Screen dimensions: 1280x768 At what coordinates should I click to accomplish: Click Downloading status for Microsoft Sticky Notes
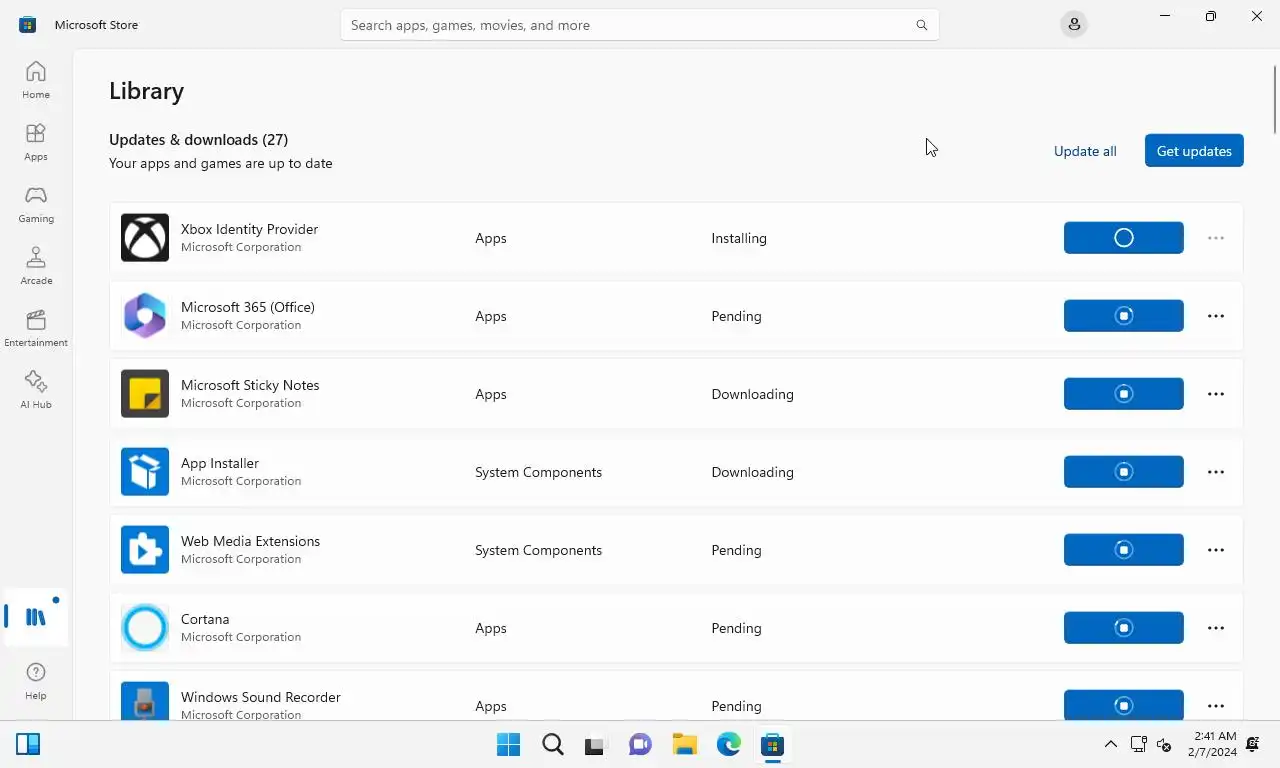[x=752, y=394]
